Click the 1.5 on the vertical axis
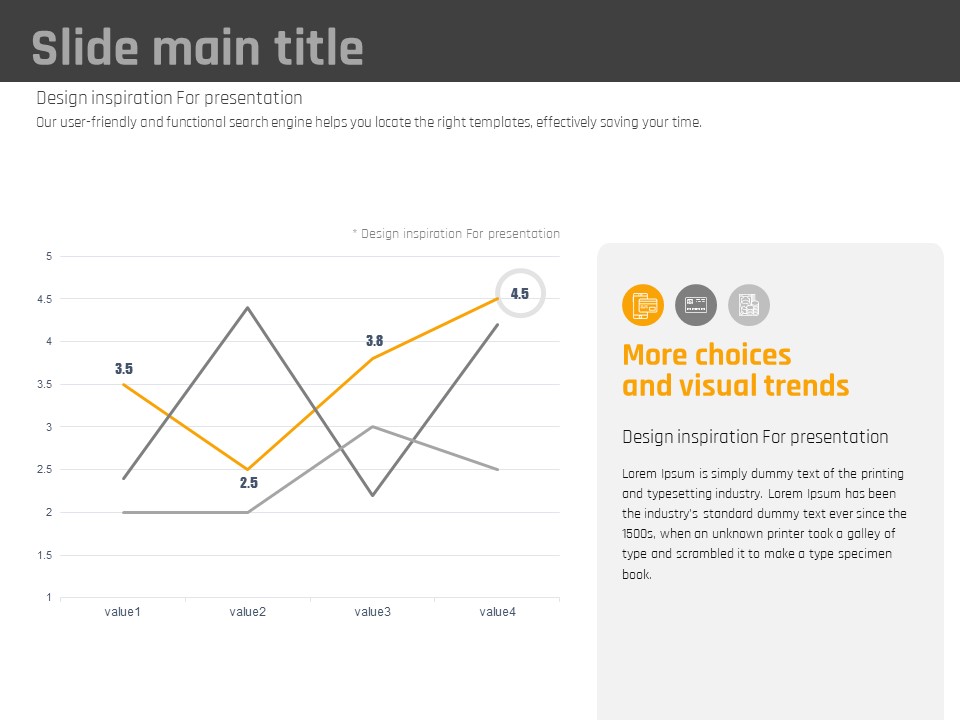Image resolution: width=960 pixels, height=720 pixels. [x=46, y=555]
